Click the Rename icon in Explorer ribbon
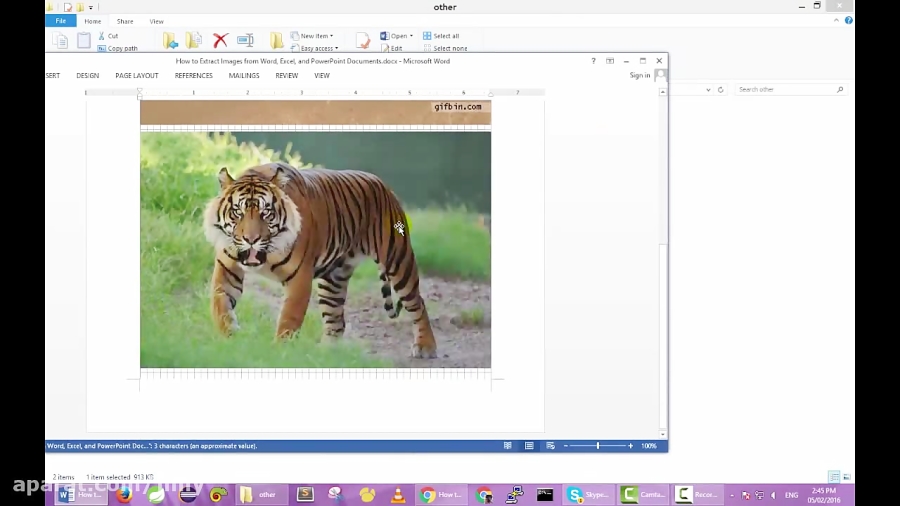Image resolution: width=900 pixels, height=506 pixels. tap(245, 40)
